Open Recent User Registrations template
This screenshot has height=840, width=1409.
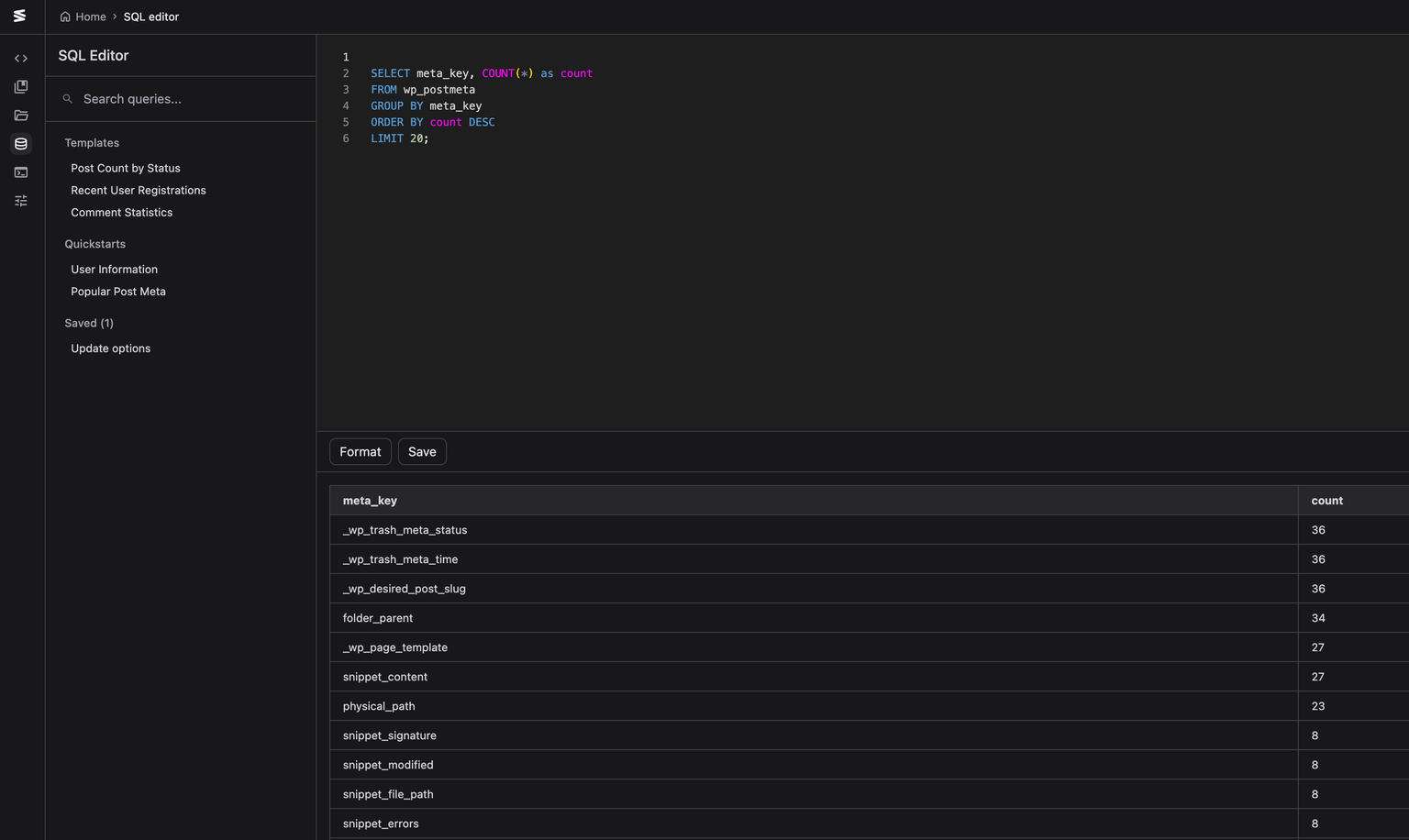(139, 190)
